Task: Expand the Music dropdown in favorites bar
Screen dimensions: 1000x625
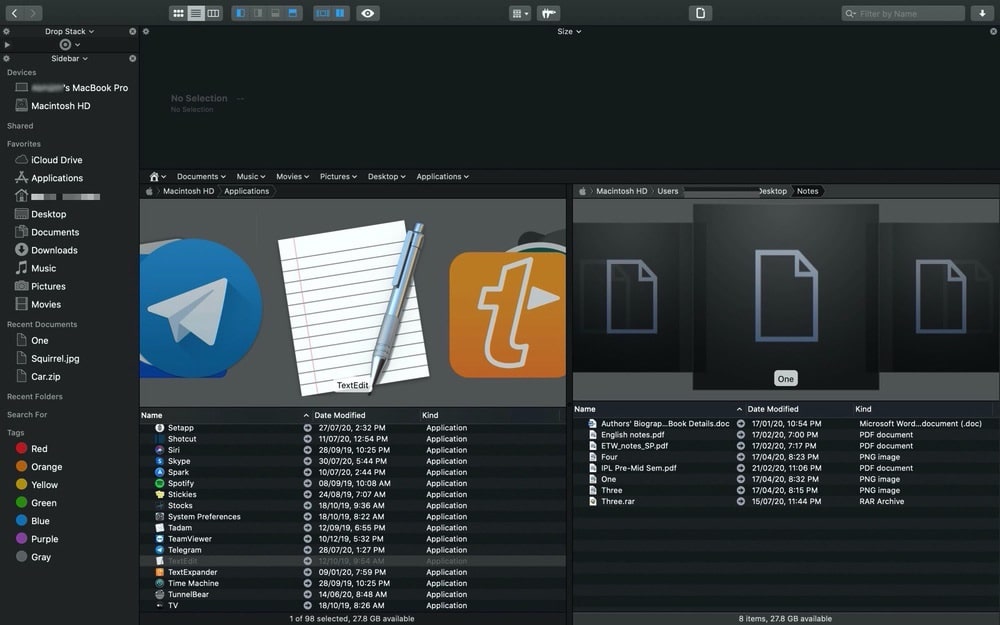Action: click(x=251, y=177)
